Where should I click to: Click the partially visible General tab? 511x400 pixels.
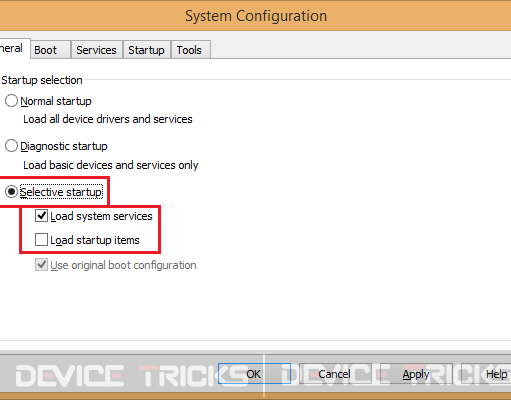tap(13, 49)
